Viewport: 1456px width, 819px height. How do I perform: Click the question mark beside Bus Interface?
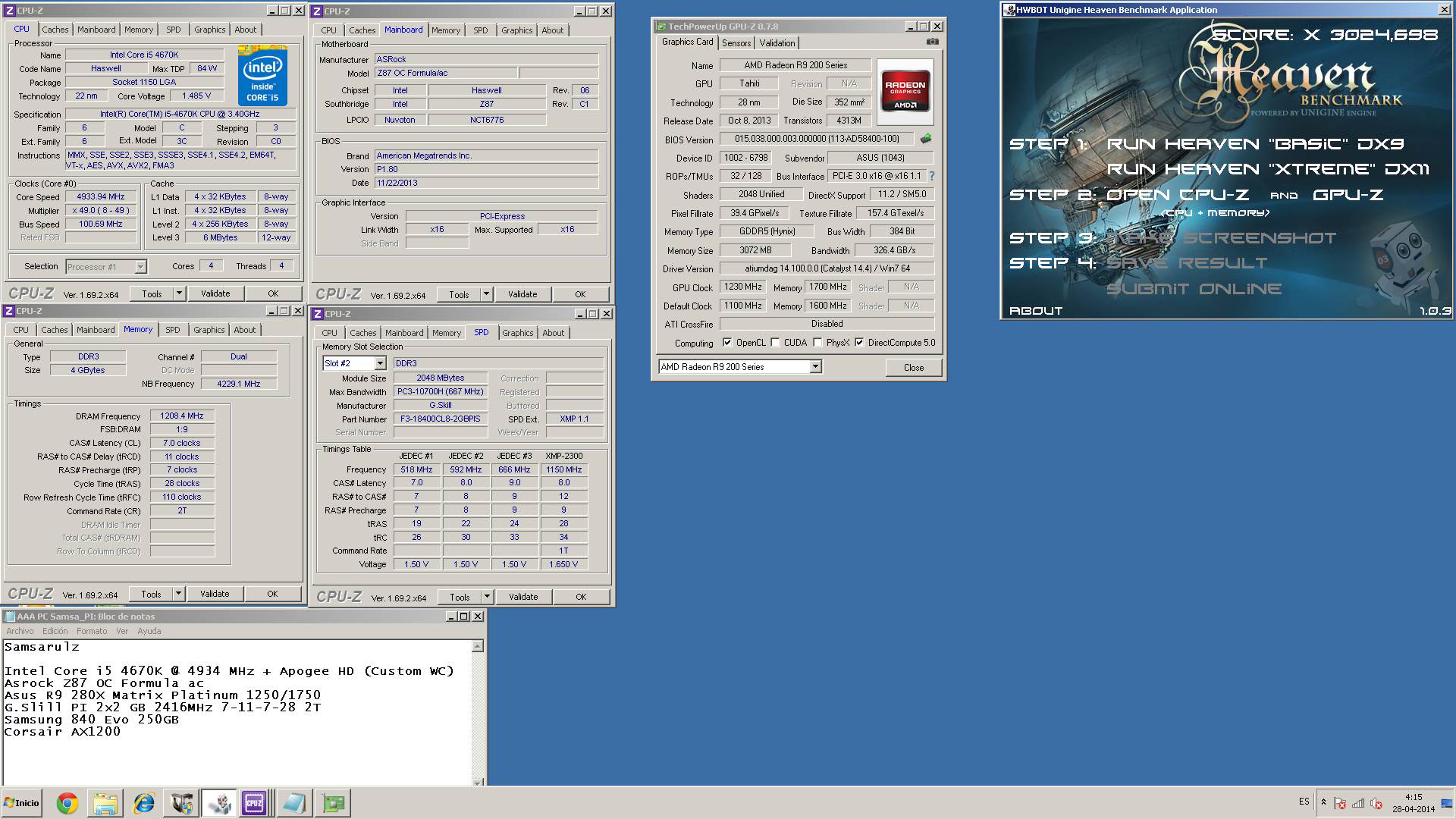click(x=932, y=176)
